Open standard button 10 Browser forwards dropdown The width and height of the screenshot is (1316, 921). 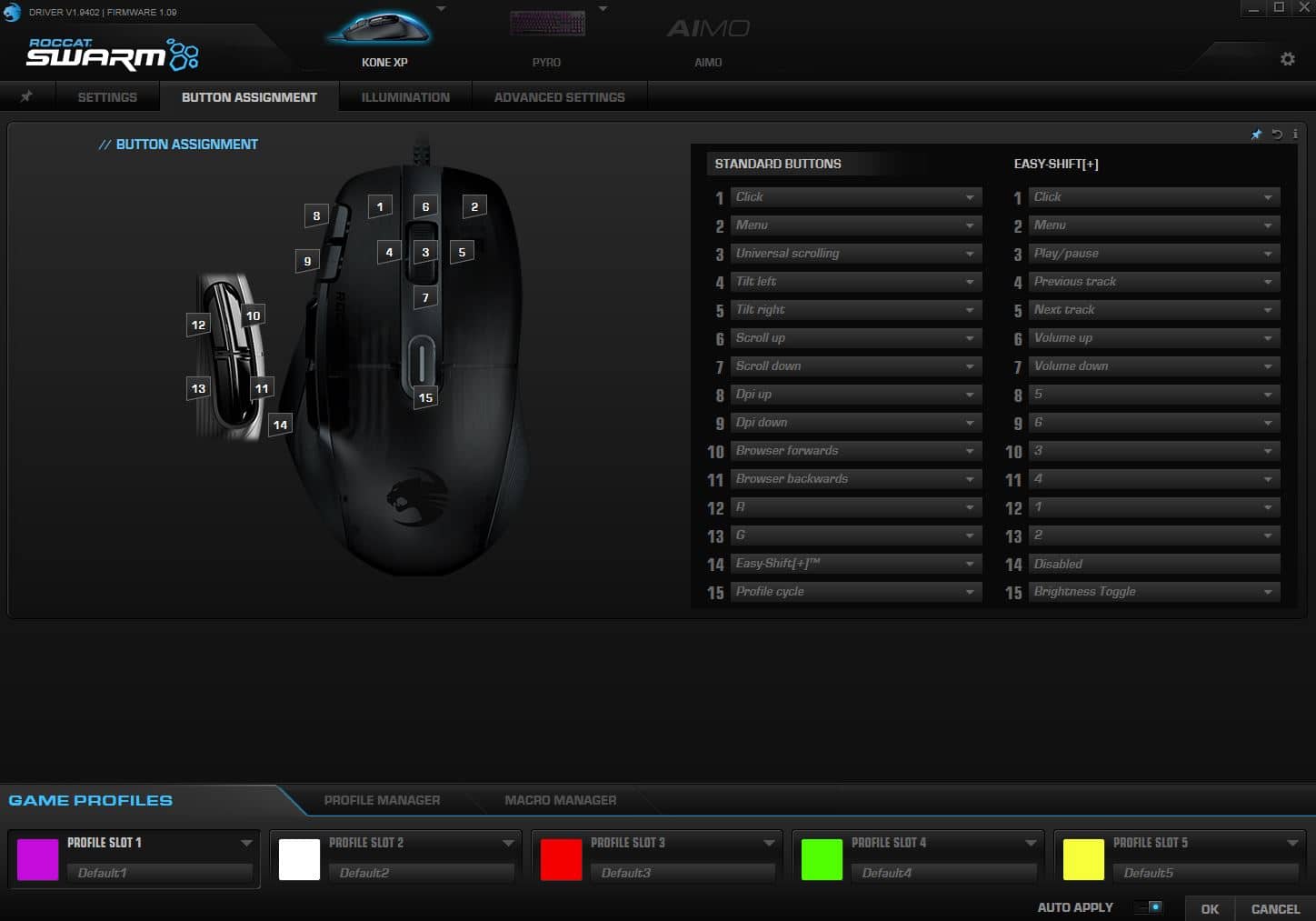coord(855,450)
